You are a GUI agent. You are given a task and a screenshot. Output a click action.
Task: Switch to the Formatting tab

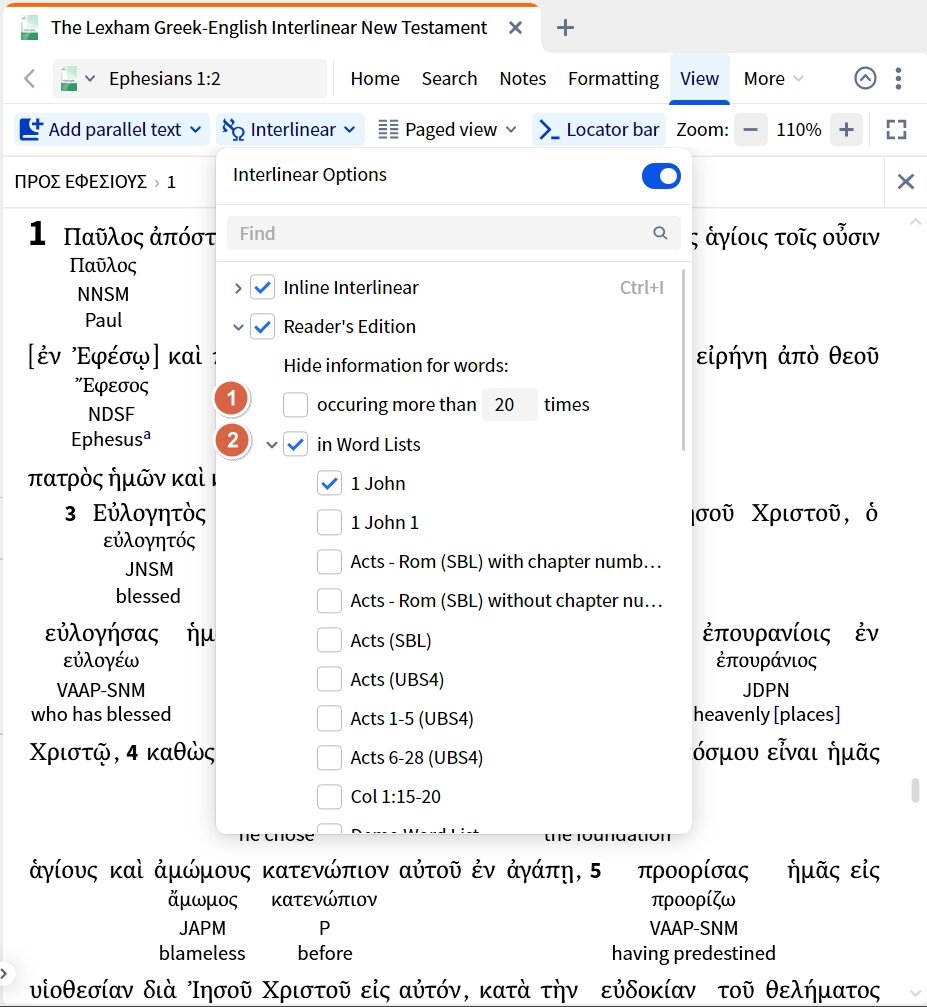pyautogui.click(x=613, y=78)
